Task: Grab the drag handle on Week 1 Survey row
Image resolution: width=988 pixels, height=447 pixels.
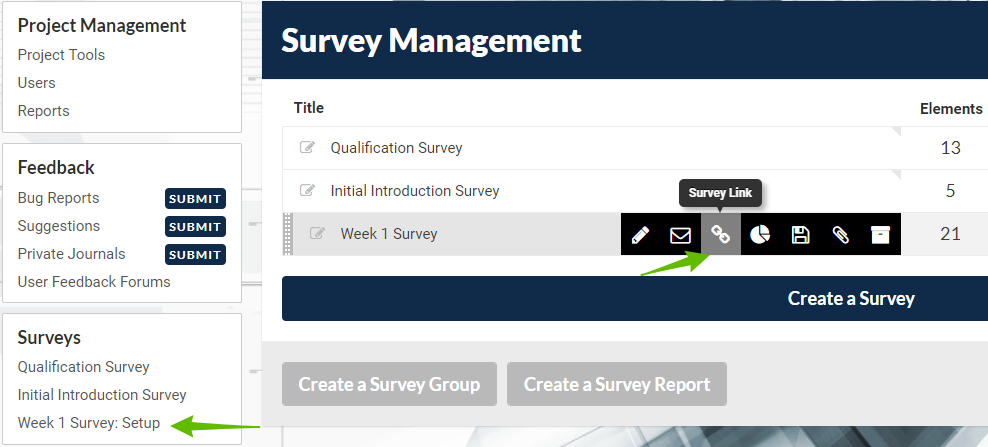Action: click(288, 234)
